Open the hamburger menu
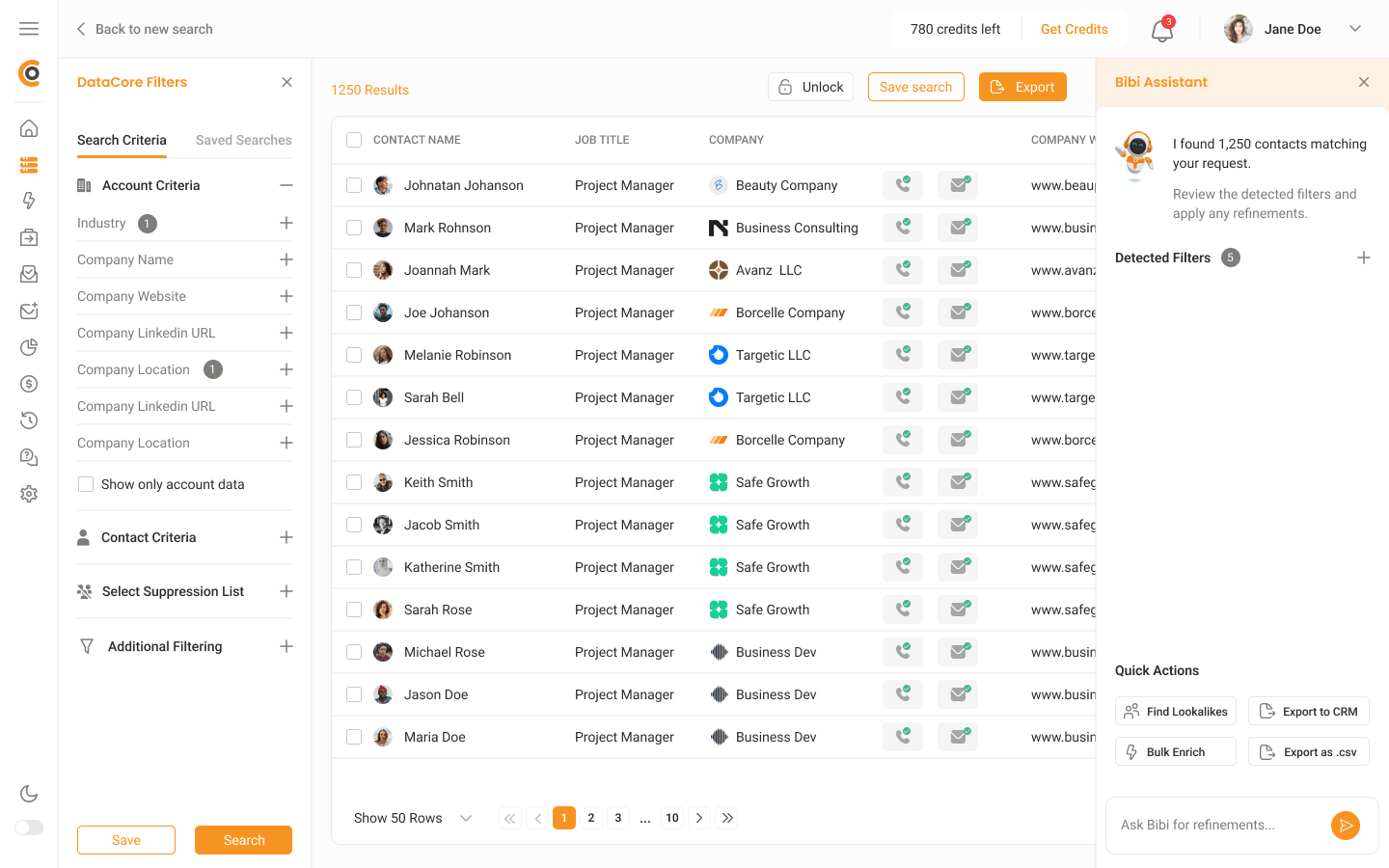The image size is (1389, 868). tap(29, 29)
